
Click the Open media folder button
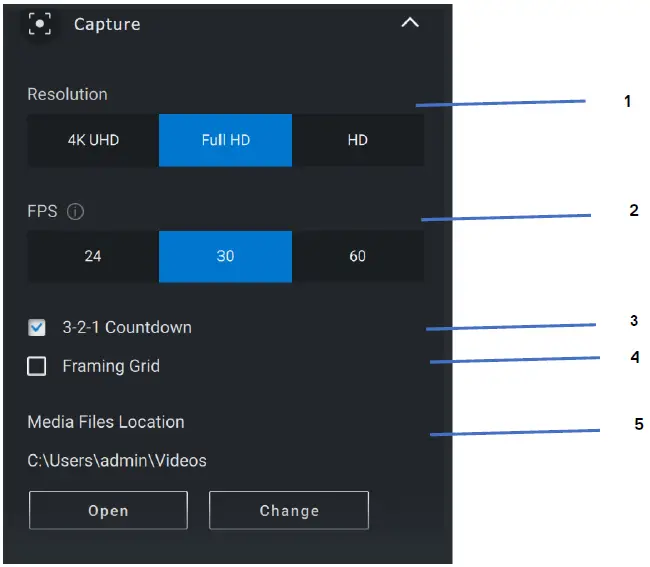tap(108, 510)
